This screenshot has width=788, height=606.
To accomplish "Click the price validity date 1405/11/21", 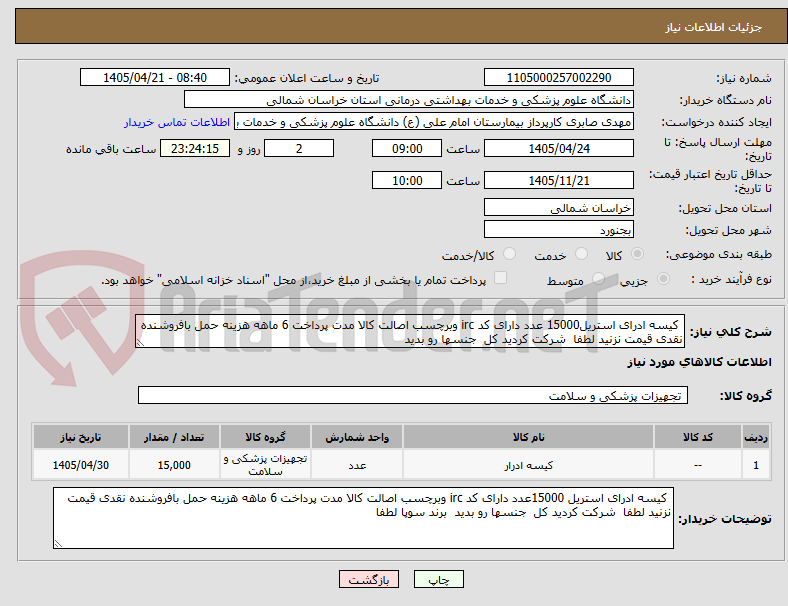I will [x=558, y=180].
